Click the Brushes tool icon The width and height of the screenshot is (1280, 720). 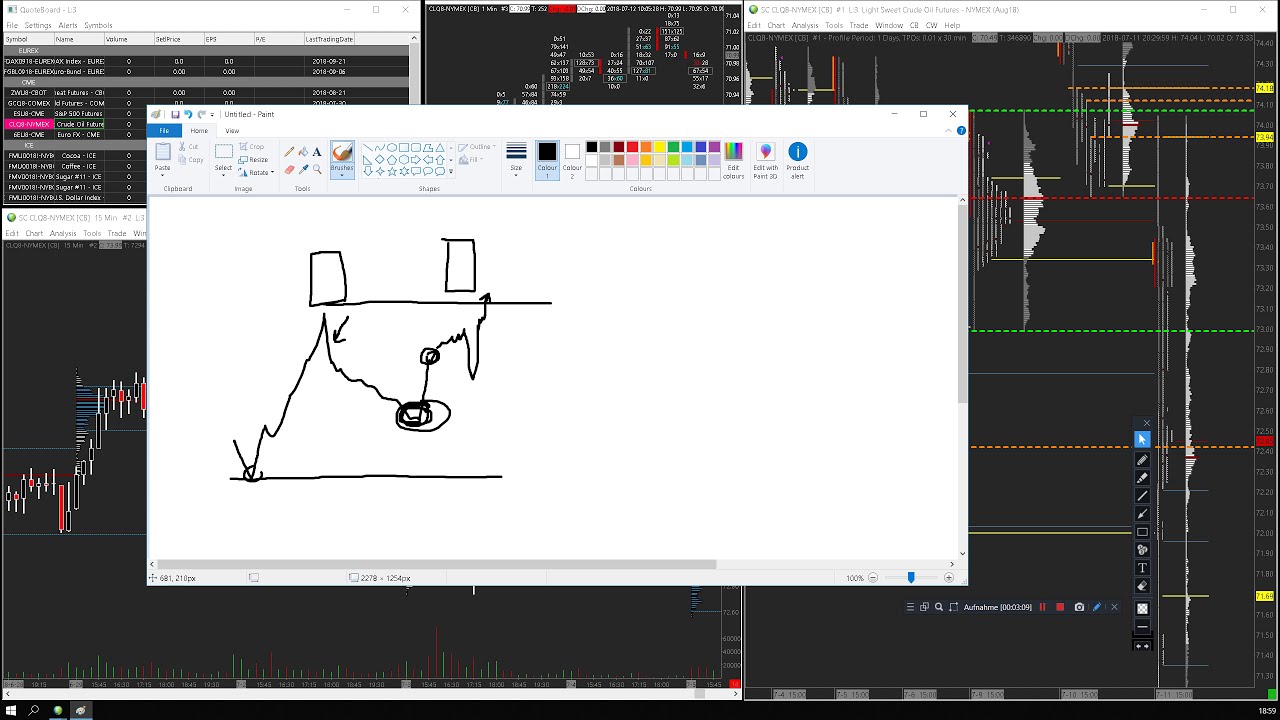point(342,152)
